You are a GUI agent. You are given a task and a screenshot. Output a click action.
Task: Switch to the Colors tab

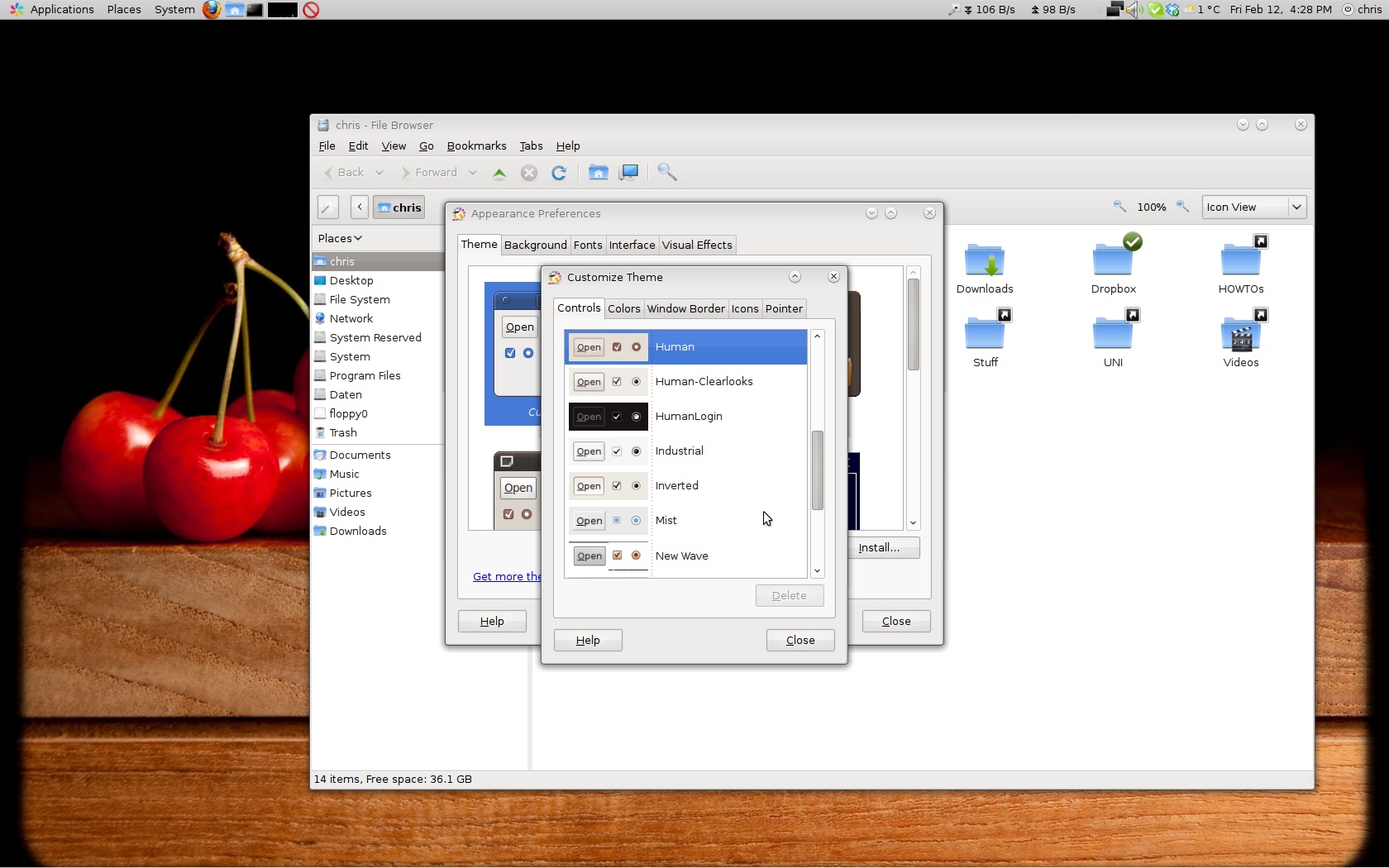click(x=624, y=309)
